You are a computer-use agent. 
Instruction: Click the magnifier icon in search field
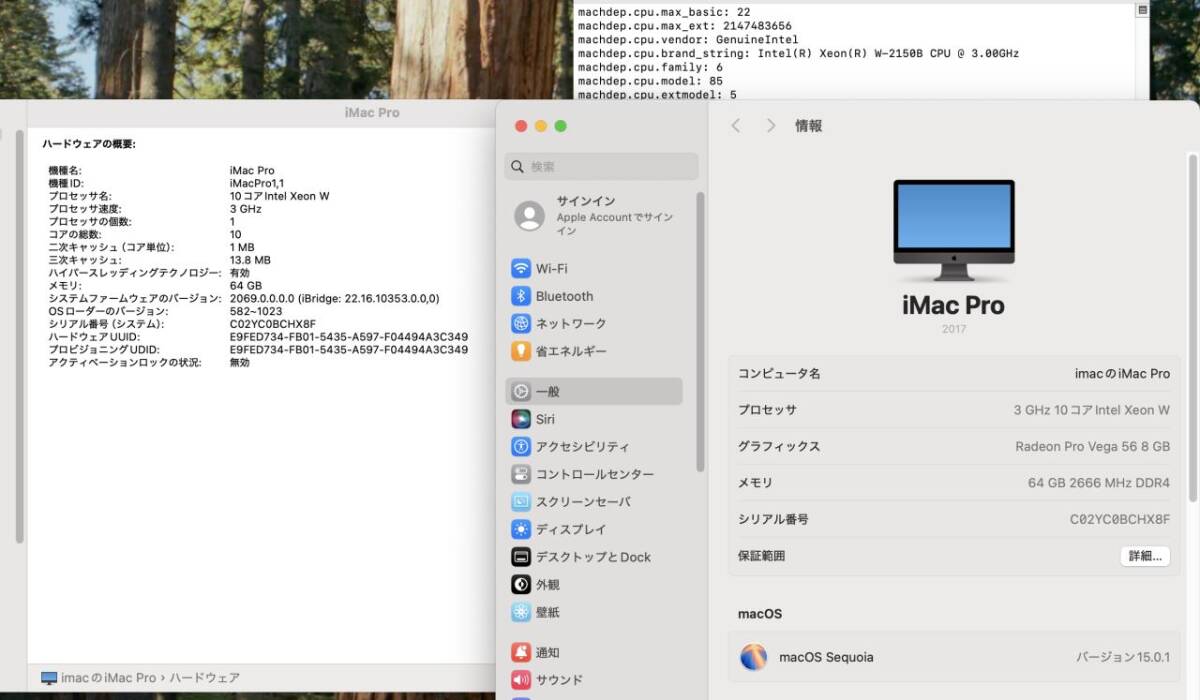518,167
